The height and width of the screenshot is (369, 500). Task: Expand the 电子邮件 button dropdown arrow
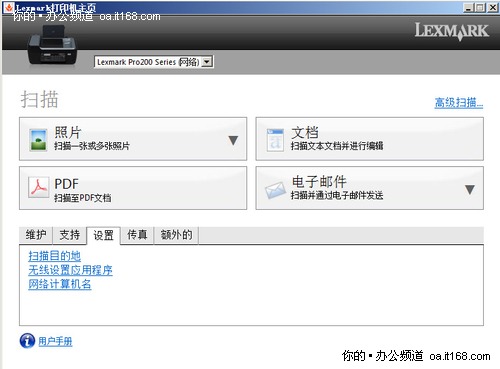click(x=470, y=190)
